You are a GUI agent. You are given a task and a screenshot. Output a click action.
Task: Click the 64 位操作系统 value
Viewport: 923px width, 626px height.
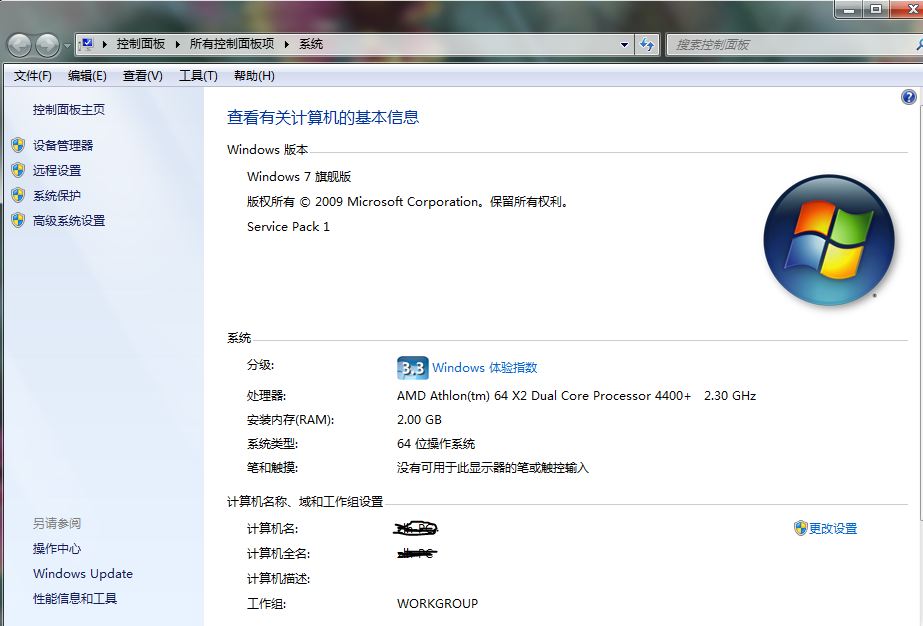click(x=436, y=444)
